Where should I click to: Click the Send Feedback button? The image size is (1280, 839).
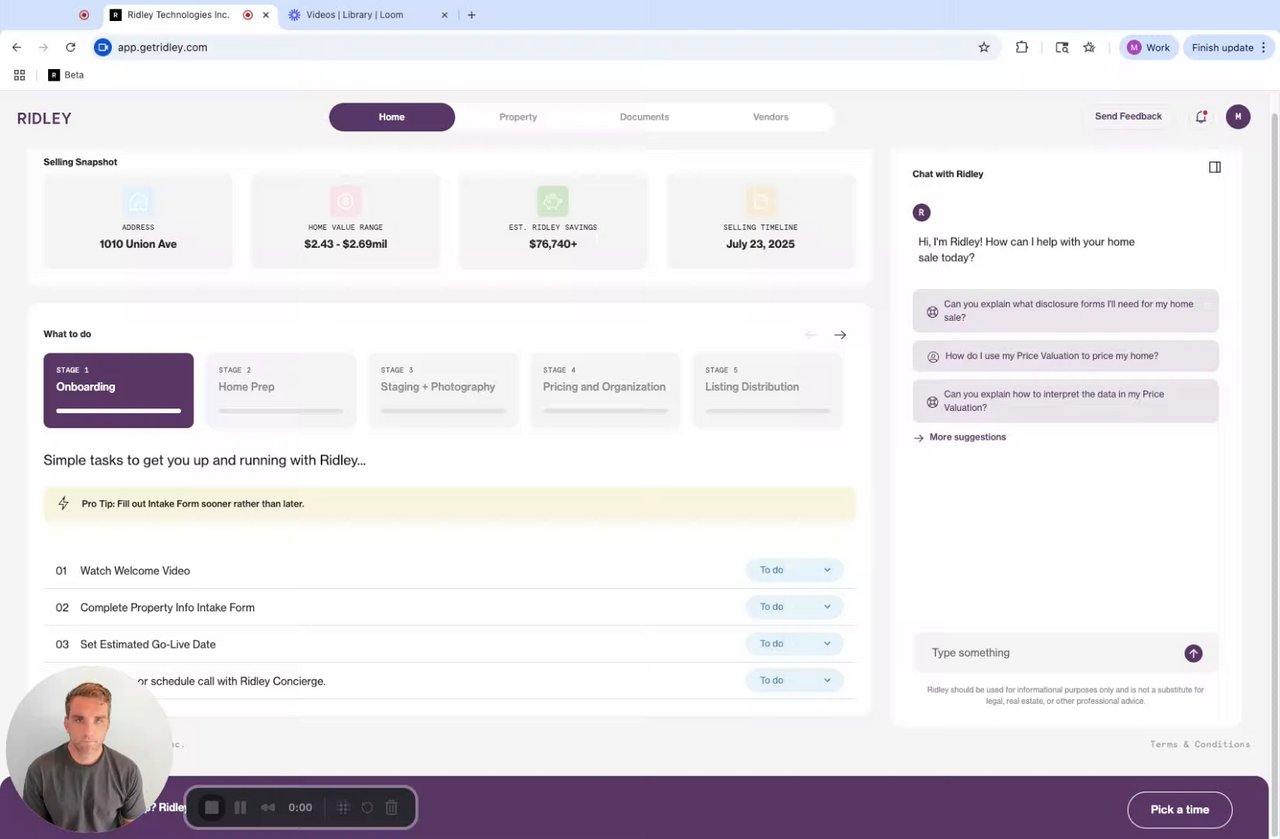[x=1128, y=116]
